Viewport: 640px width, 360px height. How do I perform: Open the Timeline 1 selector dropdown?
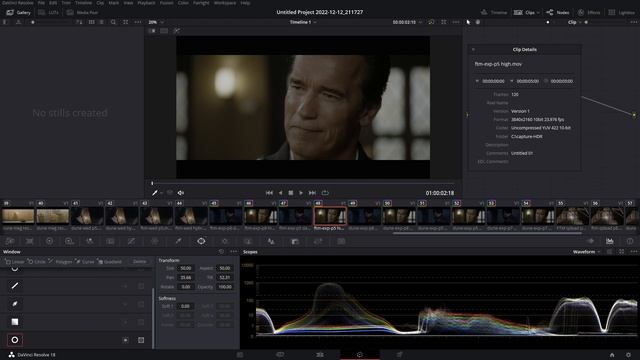[303, 22]
